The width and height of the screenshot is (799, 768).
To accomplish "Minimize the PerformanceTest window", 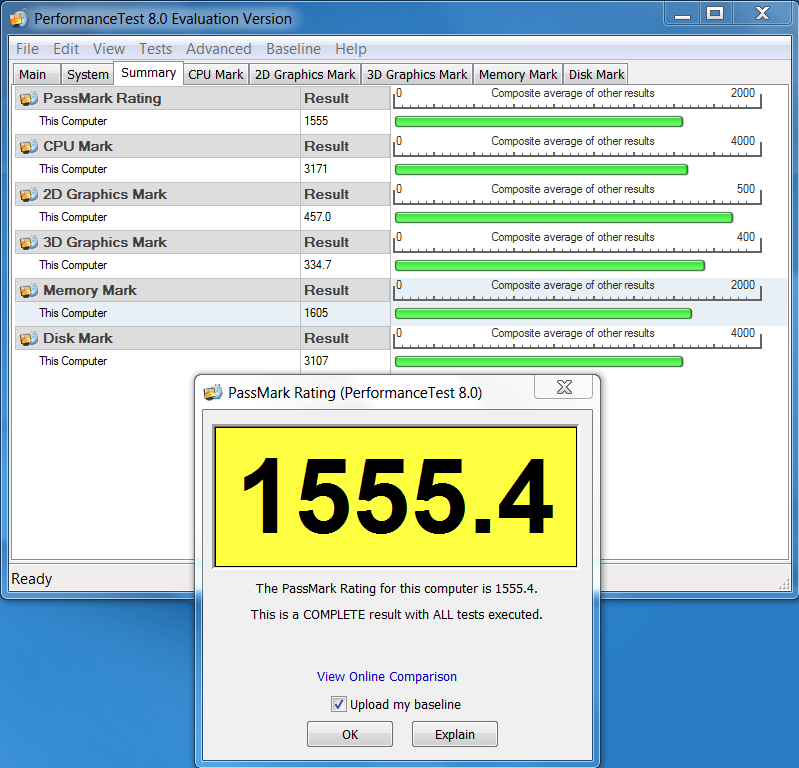I will point(682,14).
